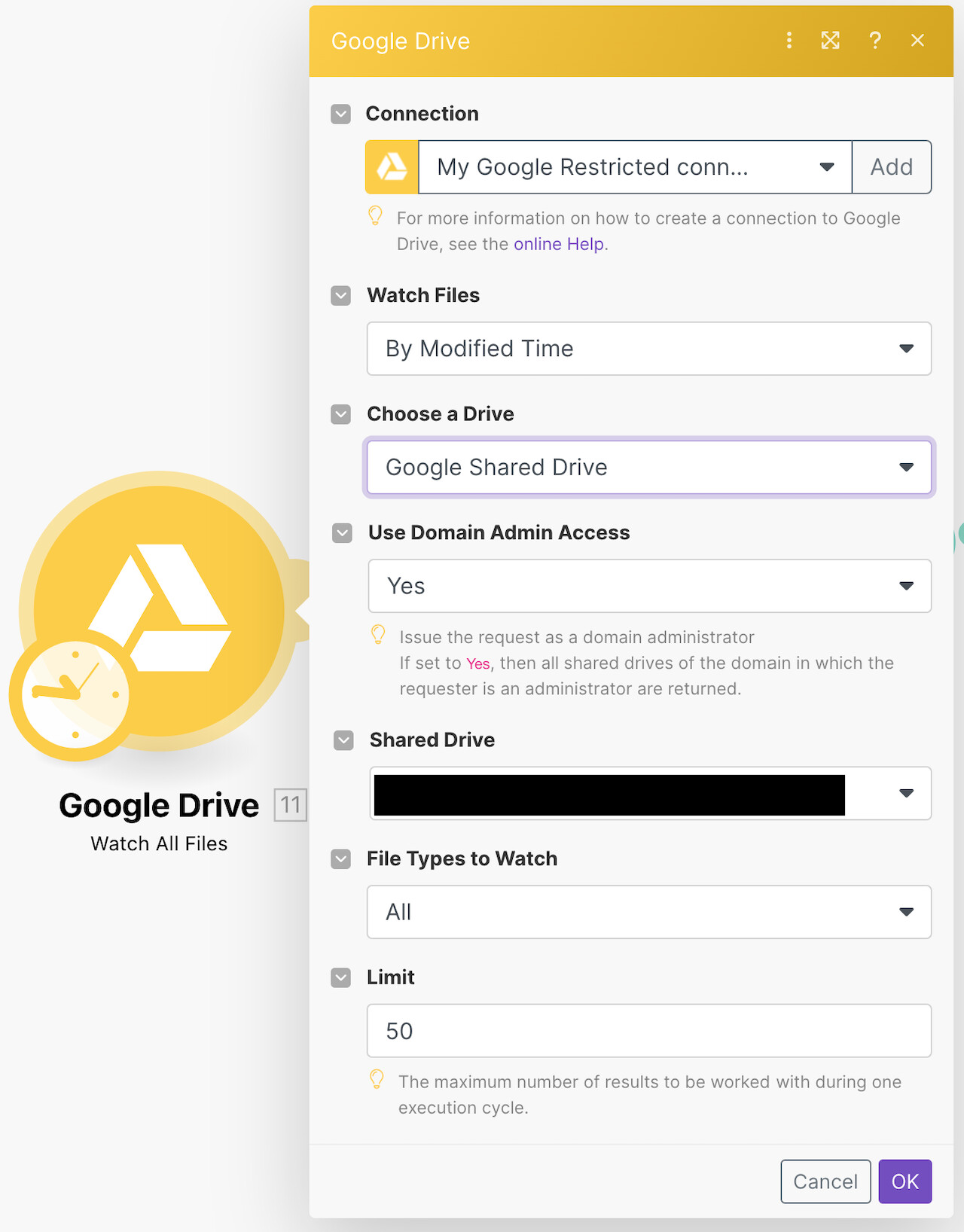This screenshot has width=964, height=1232.
Task: Click the Google Drive logo beside the connection field
Action: click(x=392, y=166)
